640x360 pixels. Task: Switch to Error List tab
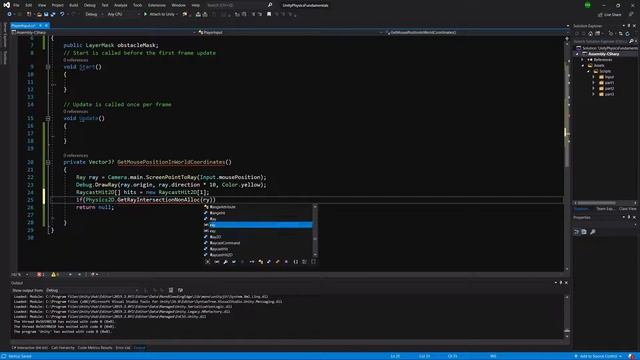(123, 348)
